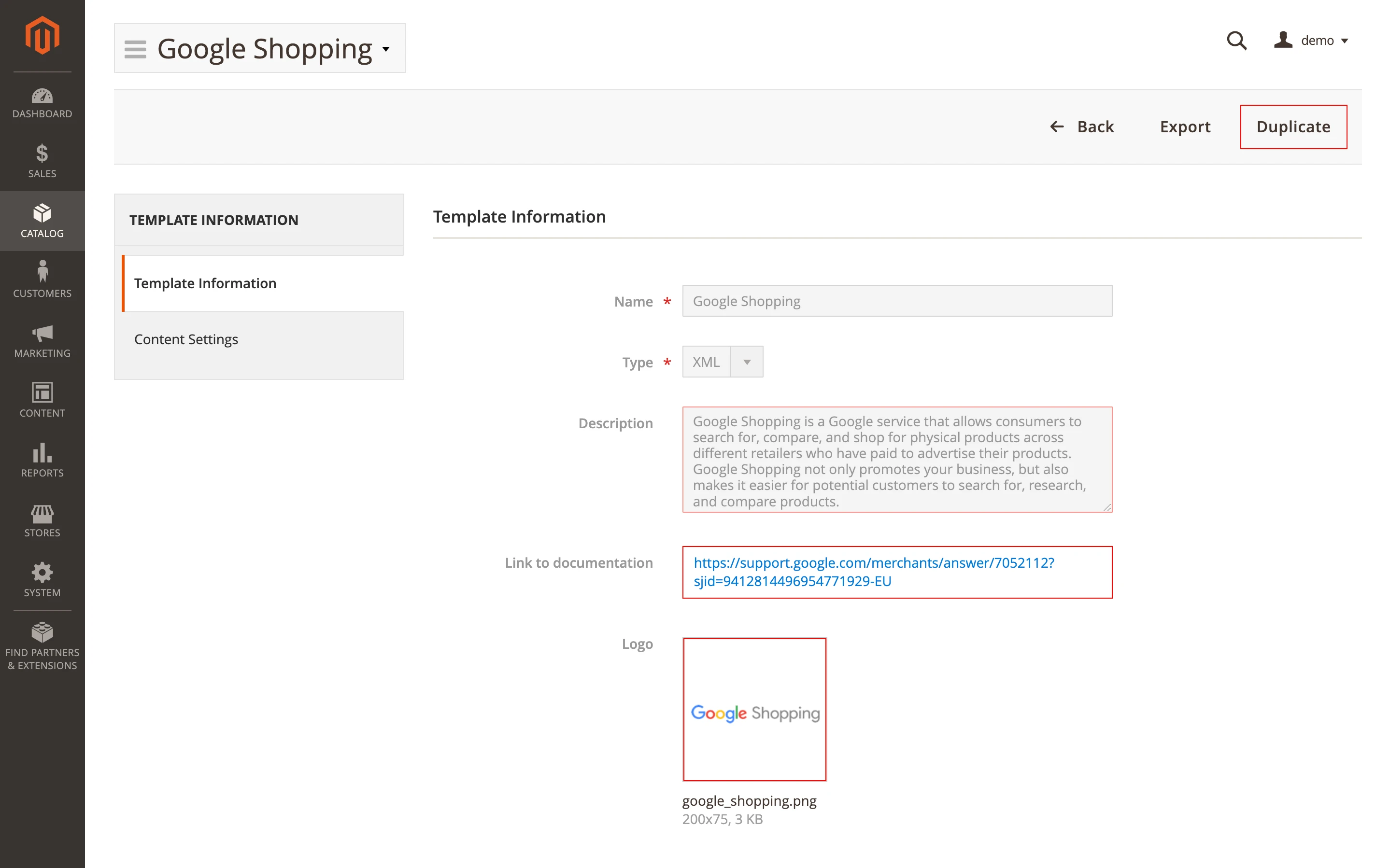Switch to the Content Settings tab
The image size is (1390, 868).
(186, 339)
